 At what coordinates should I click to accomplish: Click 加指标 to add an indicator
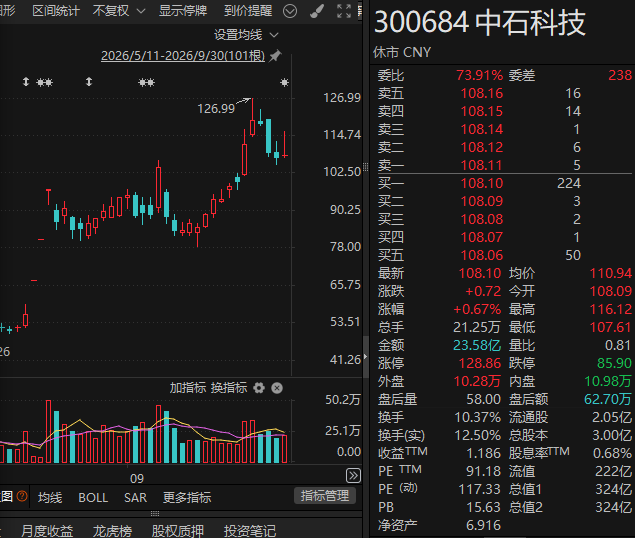tap(188, 388)
